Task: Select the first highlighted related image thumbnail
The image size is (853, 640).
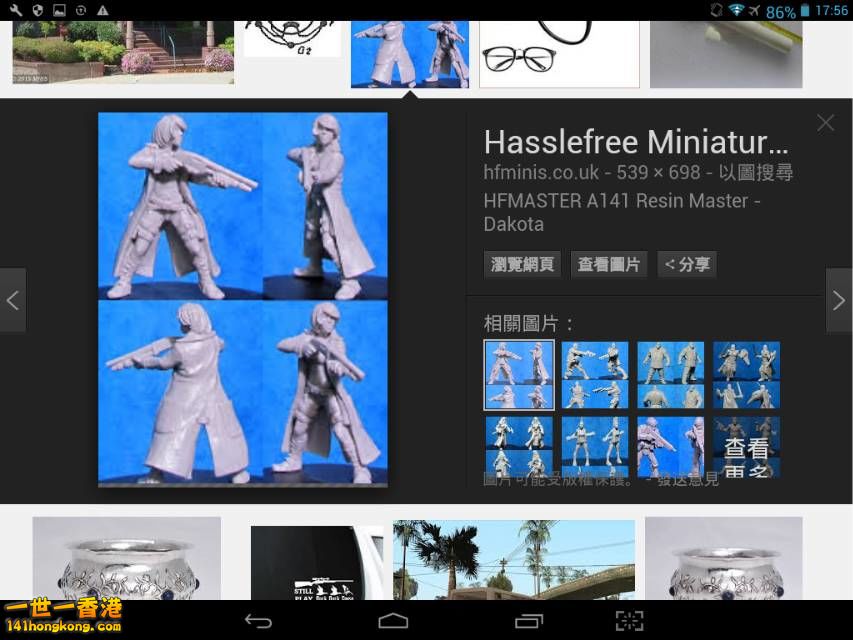Action: pos(519,375)
